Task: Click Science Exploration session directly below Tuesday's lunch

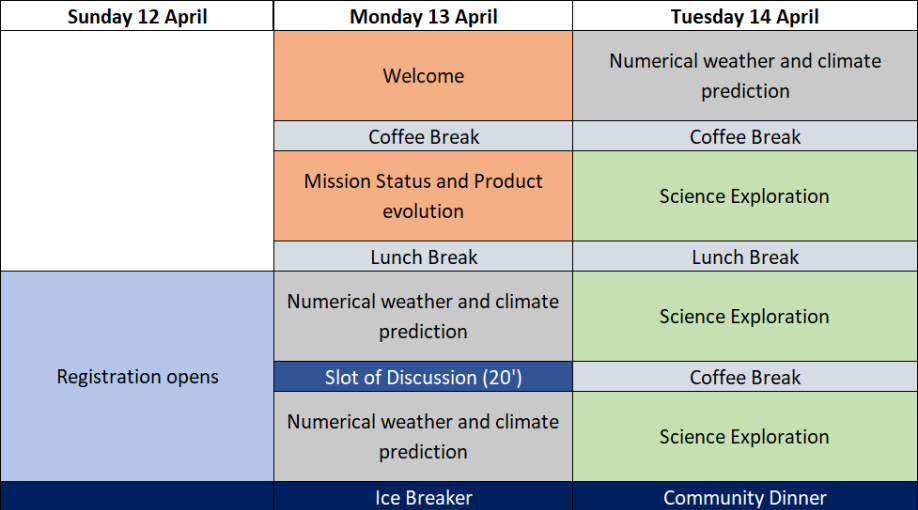Action: tap(745, 316)
